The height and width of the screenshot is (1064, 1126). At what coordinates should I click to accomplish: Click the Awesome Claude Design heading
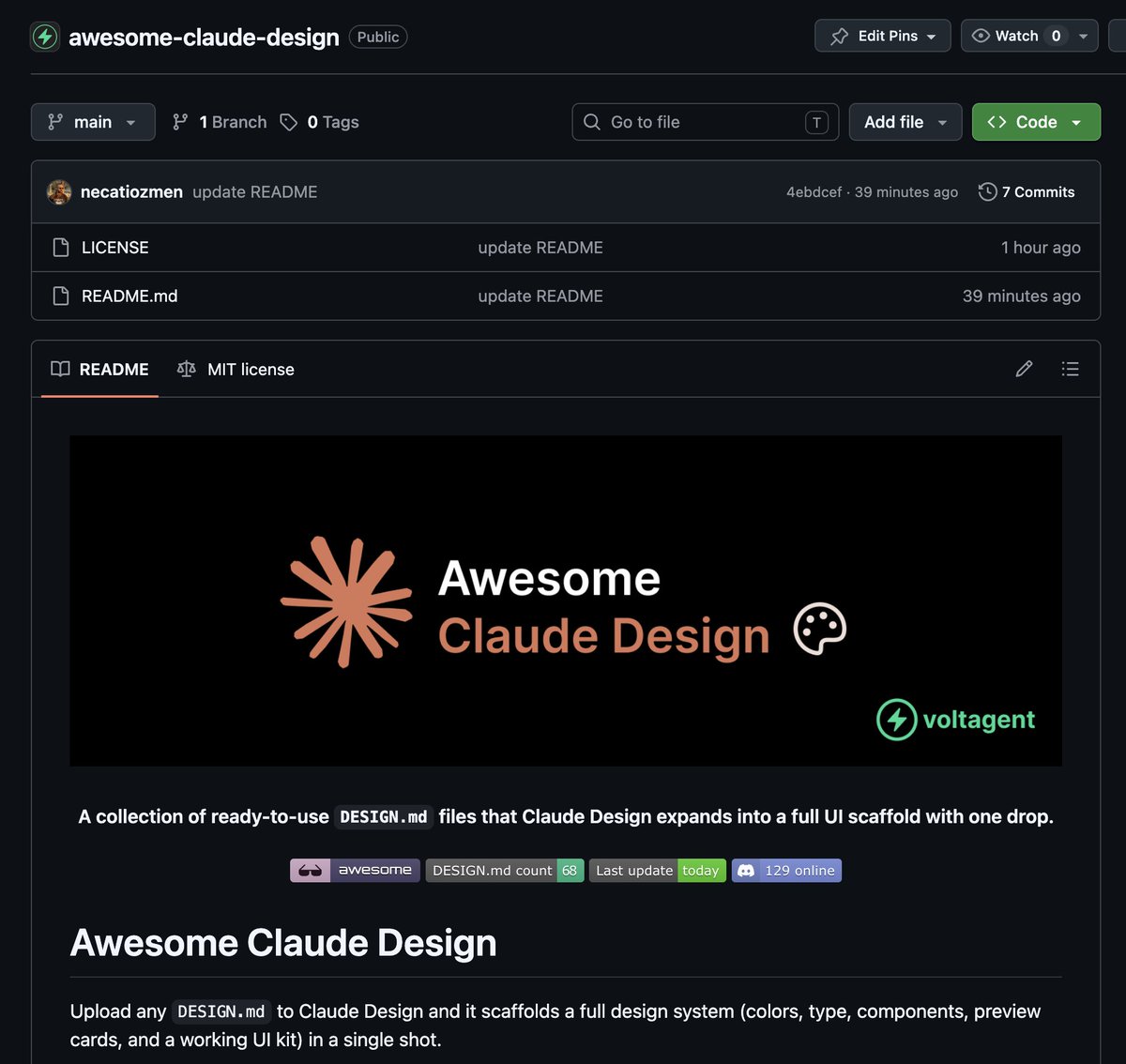(283, 943)
